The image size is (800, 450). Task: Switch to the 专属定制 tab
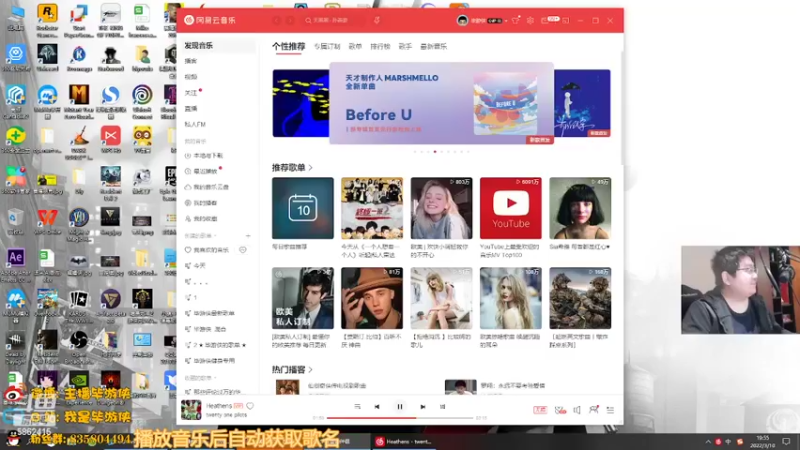point(327,46)
